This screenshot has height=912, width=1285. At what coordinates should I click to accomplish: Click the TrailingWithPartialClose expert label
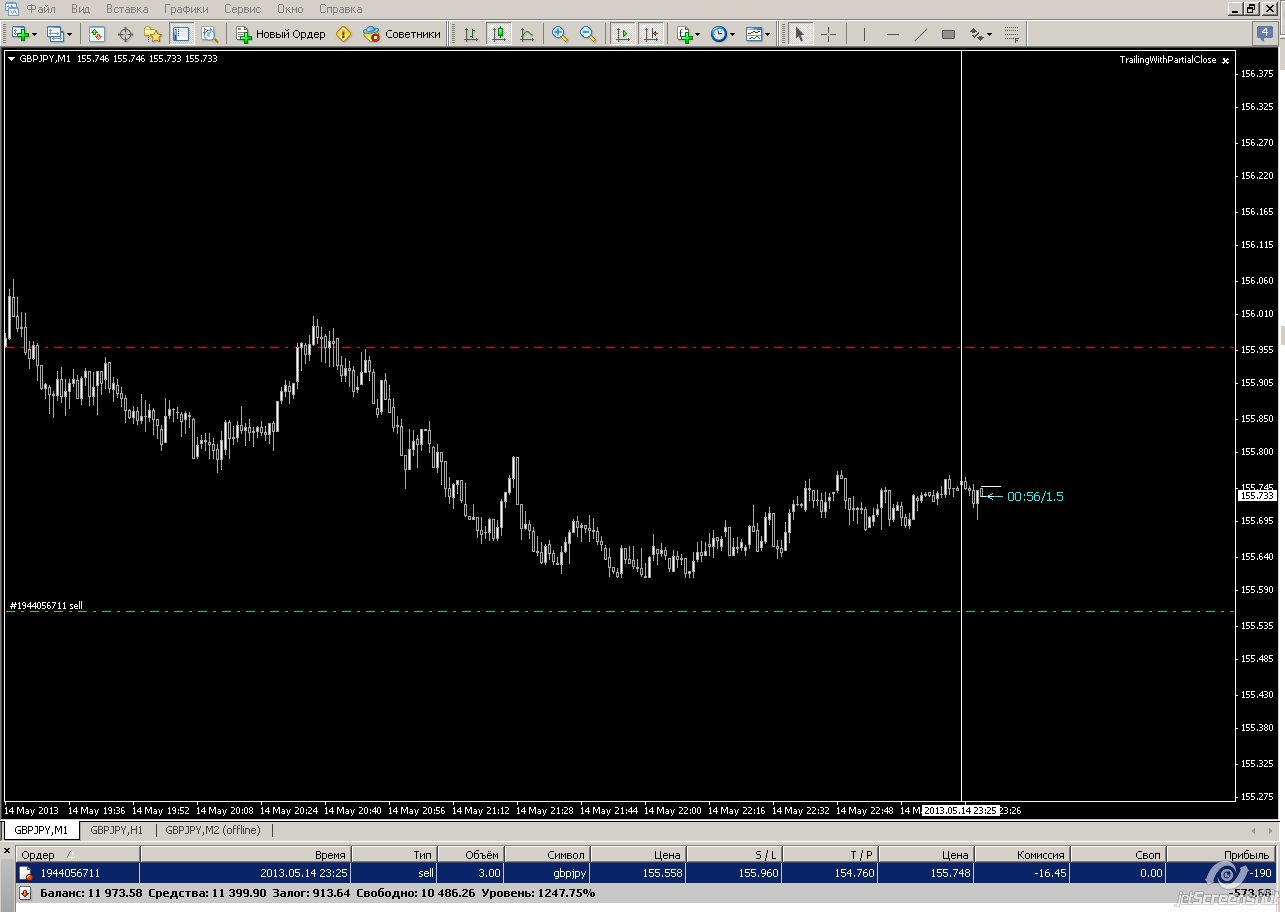coord(1168,60)
